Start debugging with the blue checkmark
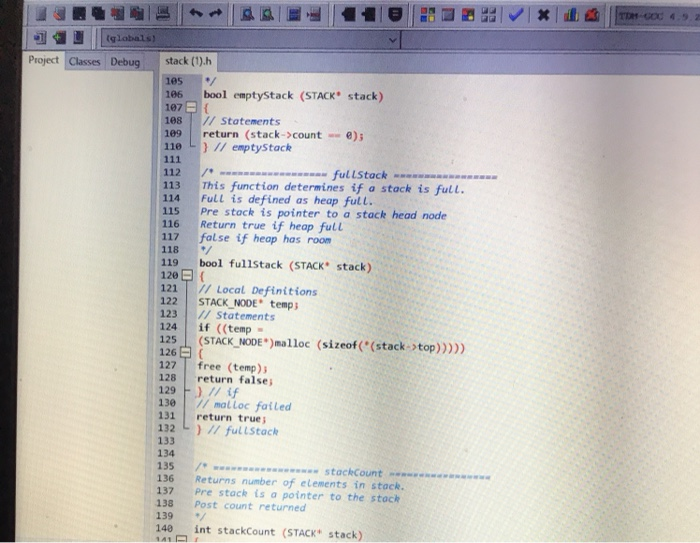This screenshot has width=700, height=543. click(x=515, y=15)
